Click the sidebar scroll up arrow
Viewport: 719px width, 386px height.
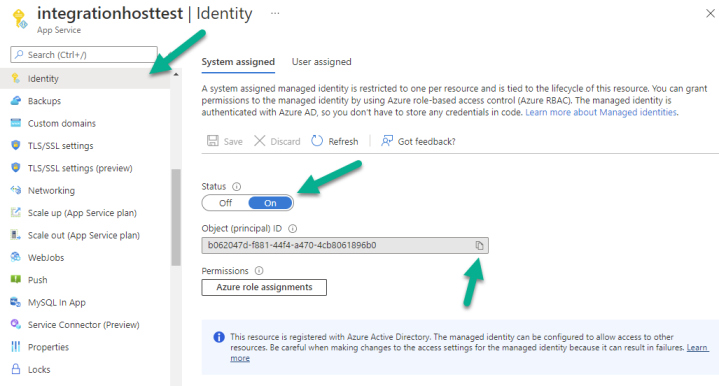click(176, 74)
